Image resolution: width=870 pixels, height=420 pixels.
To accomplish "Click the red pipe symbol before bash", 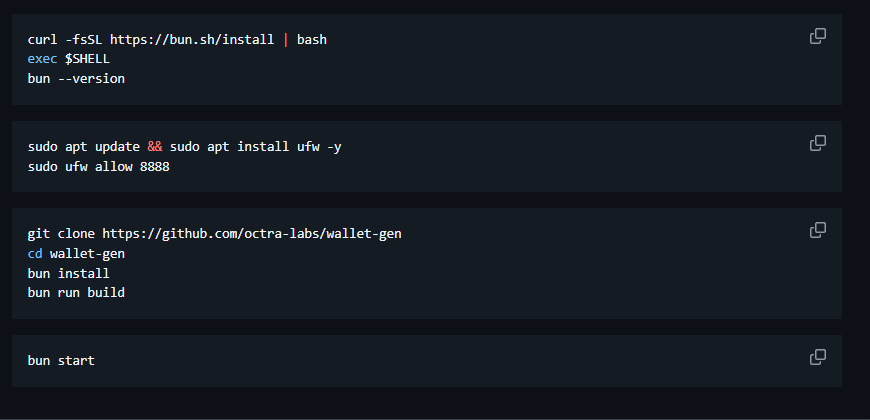I will 286,40.
